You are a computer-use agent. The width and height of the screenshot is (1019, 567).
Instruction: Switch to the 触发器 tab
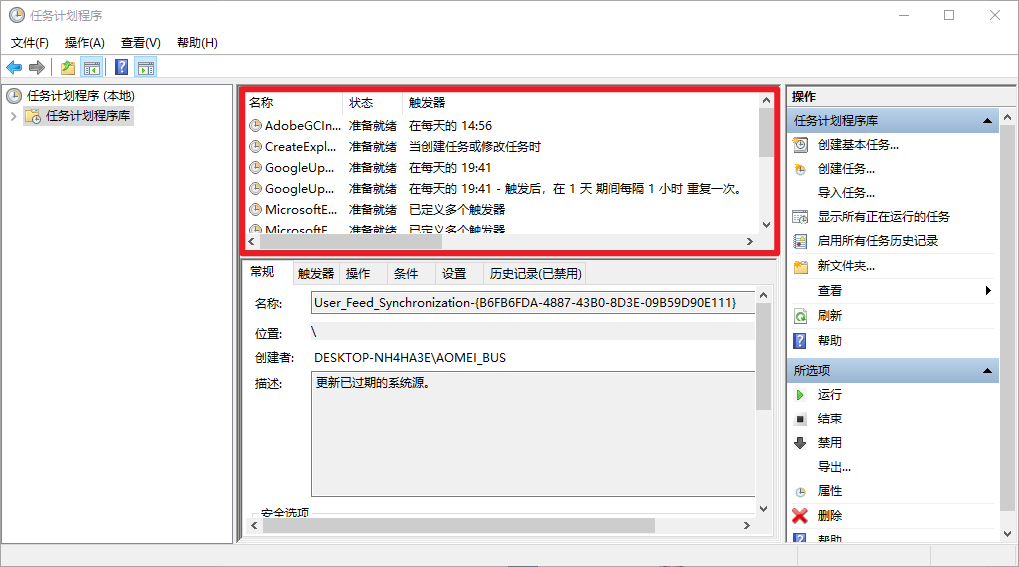316,274
